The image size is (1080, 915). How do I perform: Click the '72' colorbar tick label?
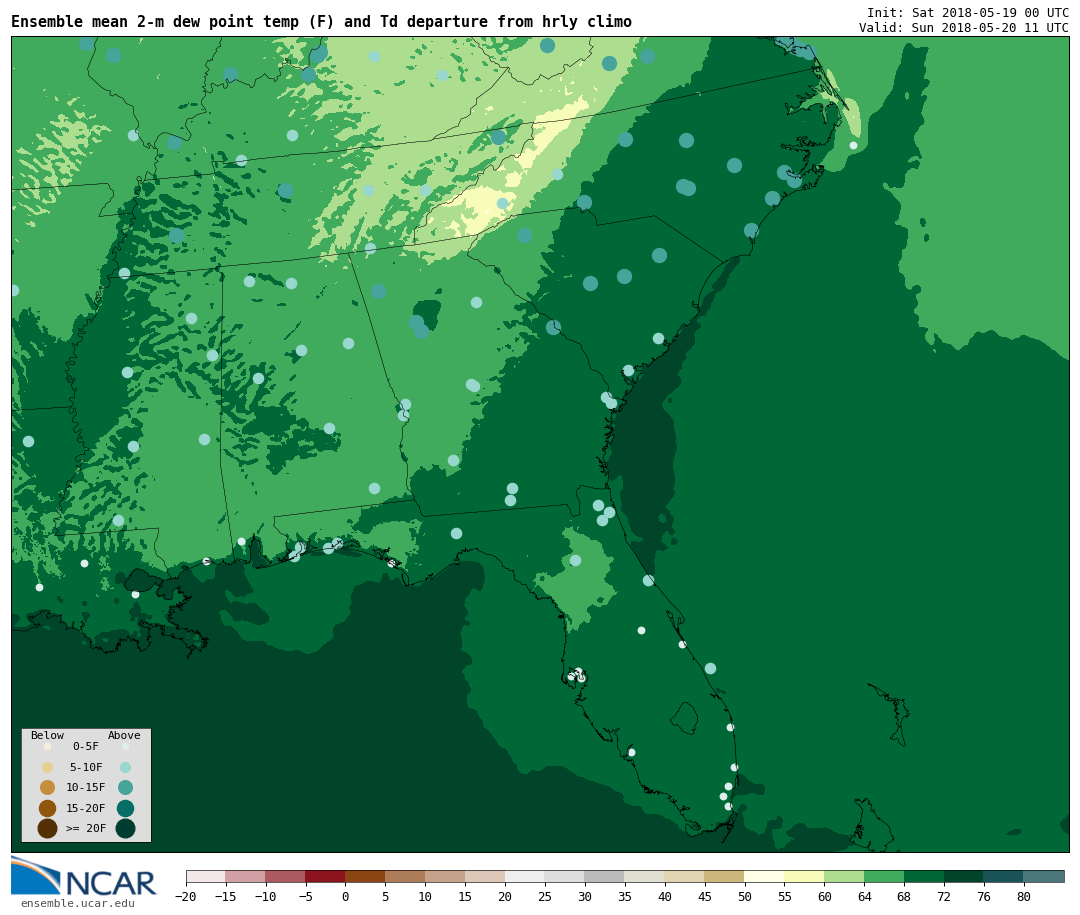(x=944, y=896)
